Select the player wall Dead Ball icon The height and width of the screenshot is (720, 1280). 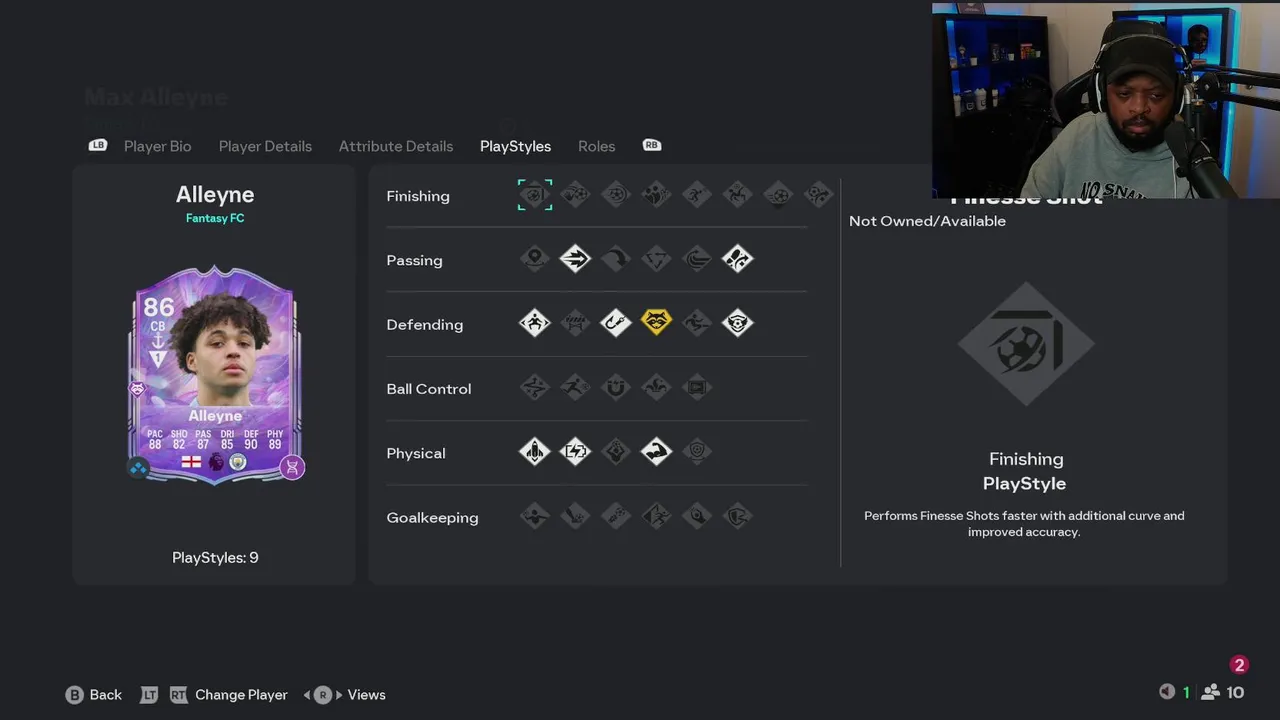[x=656, y=195]
